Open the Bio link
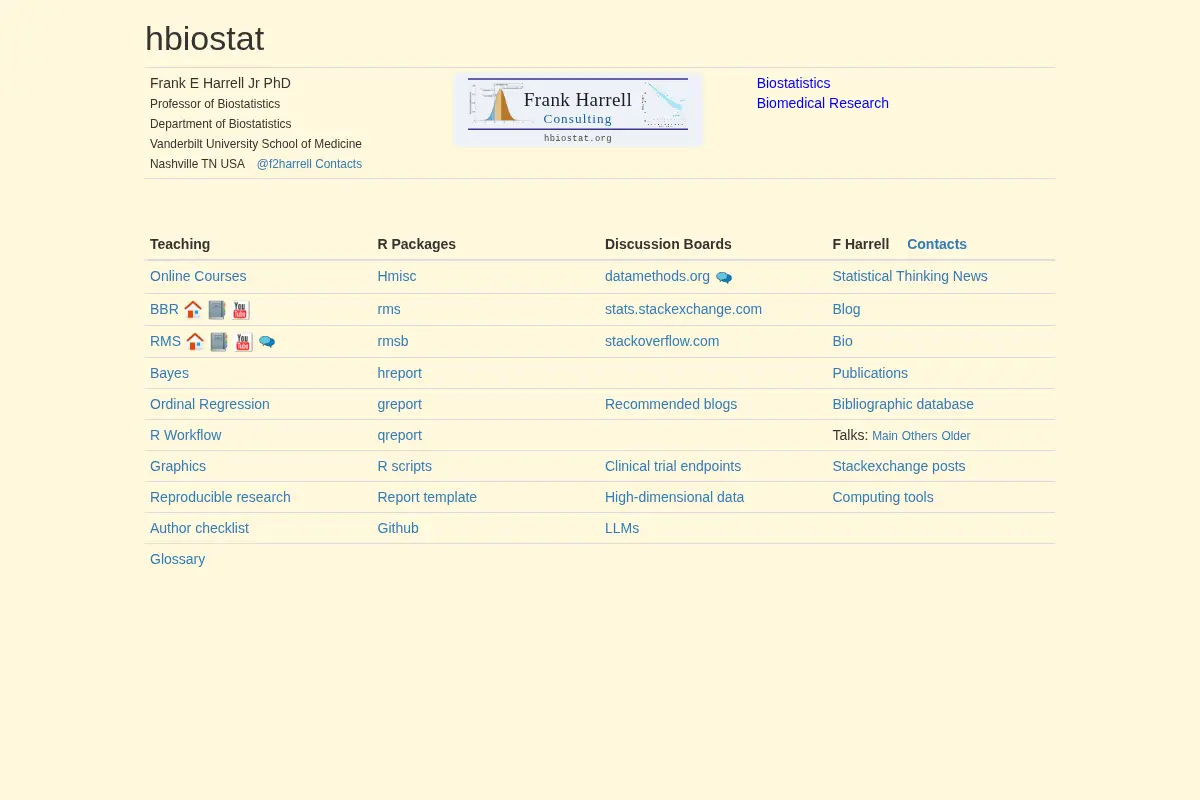This screenshot has width=1200, height=800. click(x=843, y=341)
